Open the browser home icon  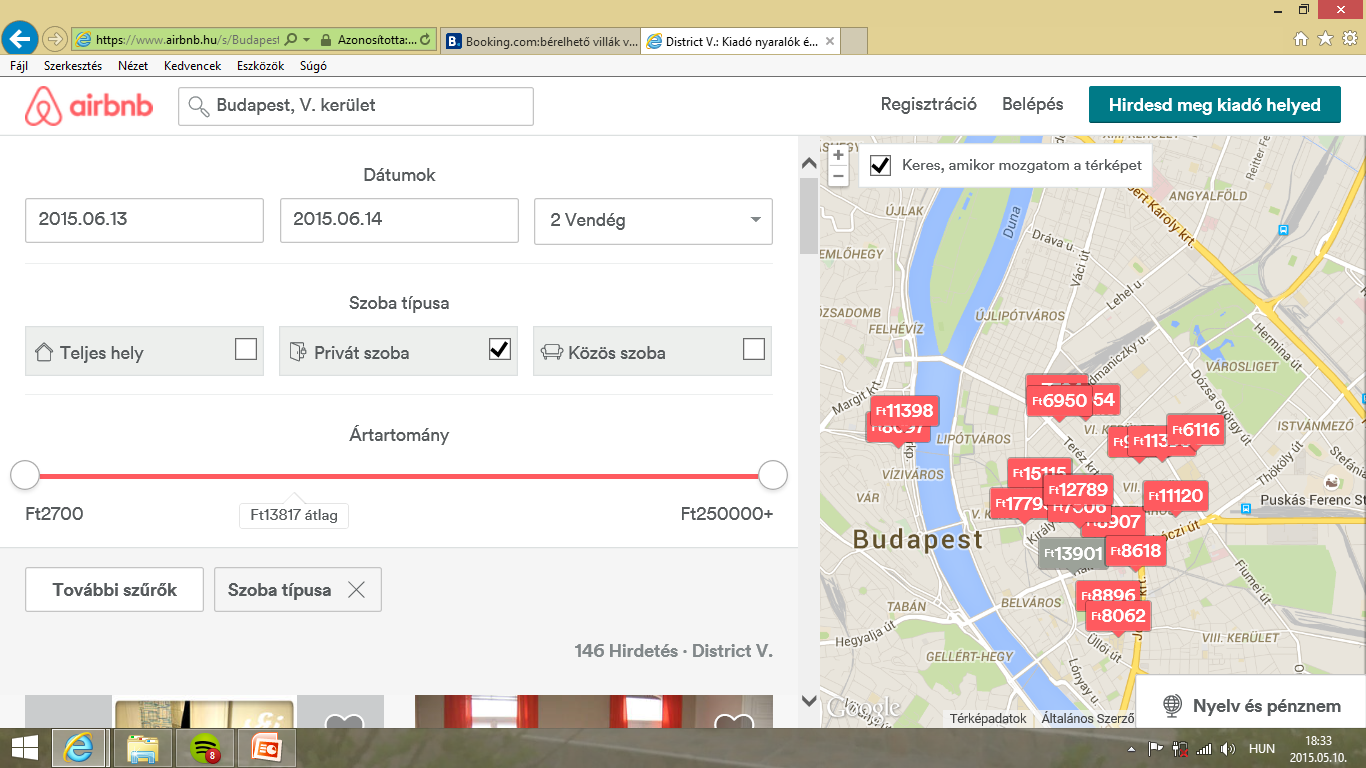(x=1300, y=39)
